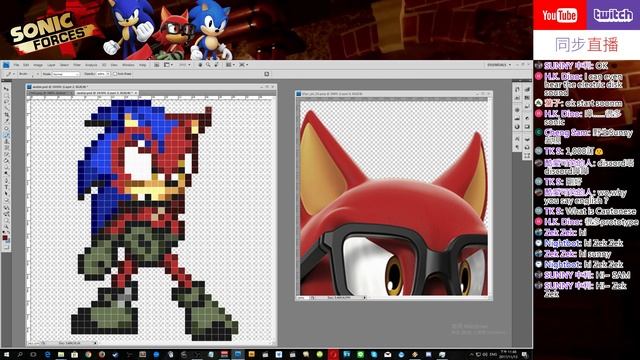Open the Layer menu
Viewport: 640px width, 360px height.
pos(51,65)
